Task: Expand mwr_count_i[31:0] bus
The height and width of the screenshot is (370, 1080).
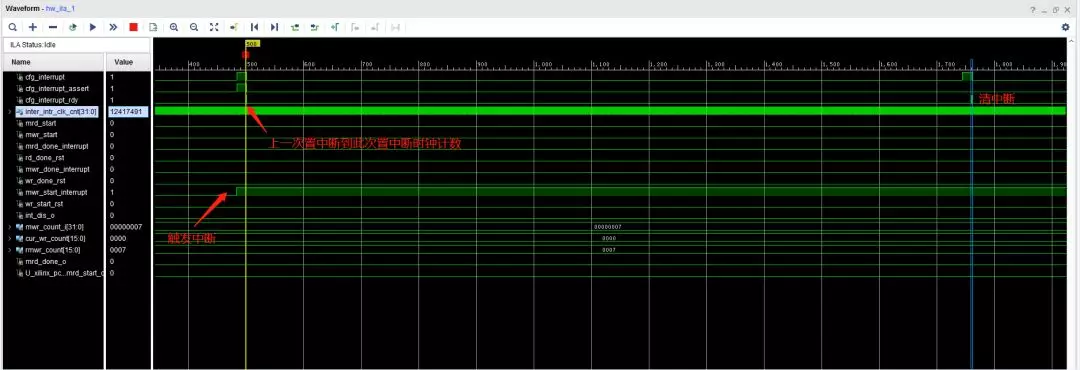Action: pyautogui.click(x=10, y=227)
